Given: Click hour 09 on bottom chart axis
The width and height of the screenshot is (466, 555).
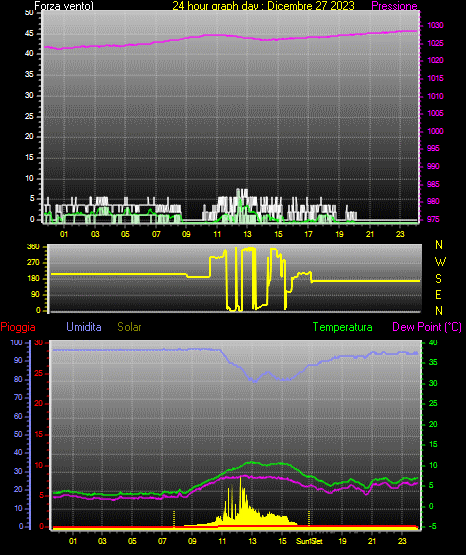Looking at the screenshot, I should (192, 541).
